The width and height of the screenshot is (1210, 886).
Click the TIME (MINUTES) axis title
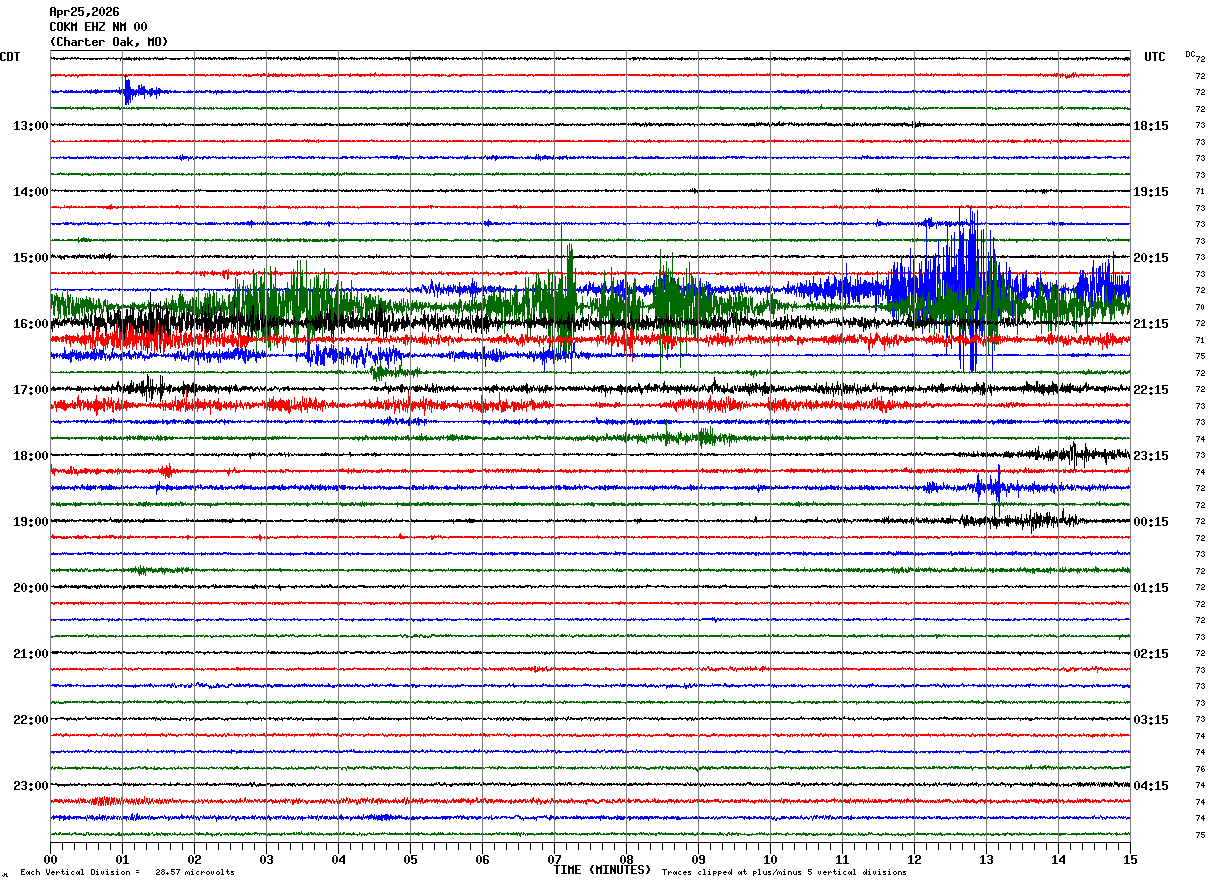click(602, 870)
